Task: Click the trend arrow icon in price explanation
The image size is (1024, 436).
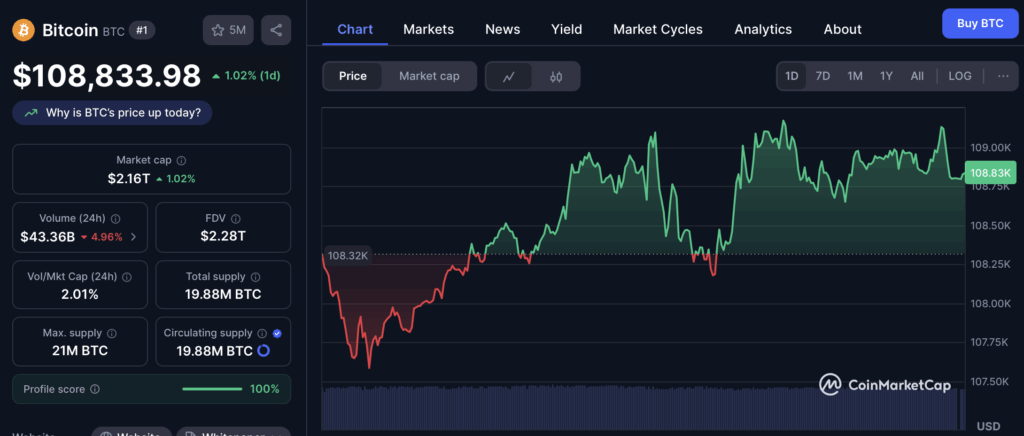Action: coord(31,113)
